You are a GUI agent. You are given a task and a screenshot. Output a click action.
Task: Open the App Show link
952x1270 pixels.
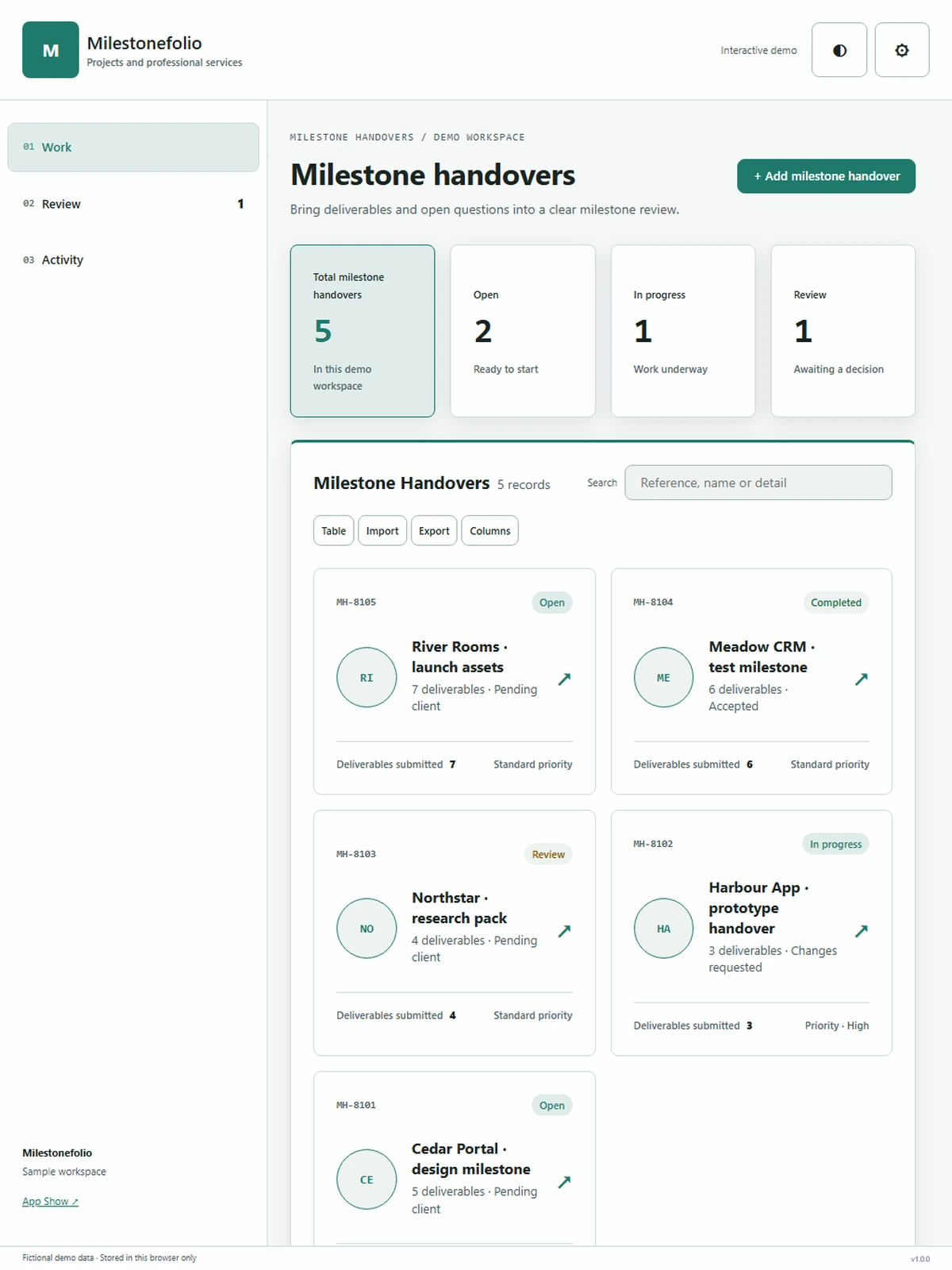point(50,1202)
